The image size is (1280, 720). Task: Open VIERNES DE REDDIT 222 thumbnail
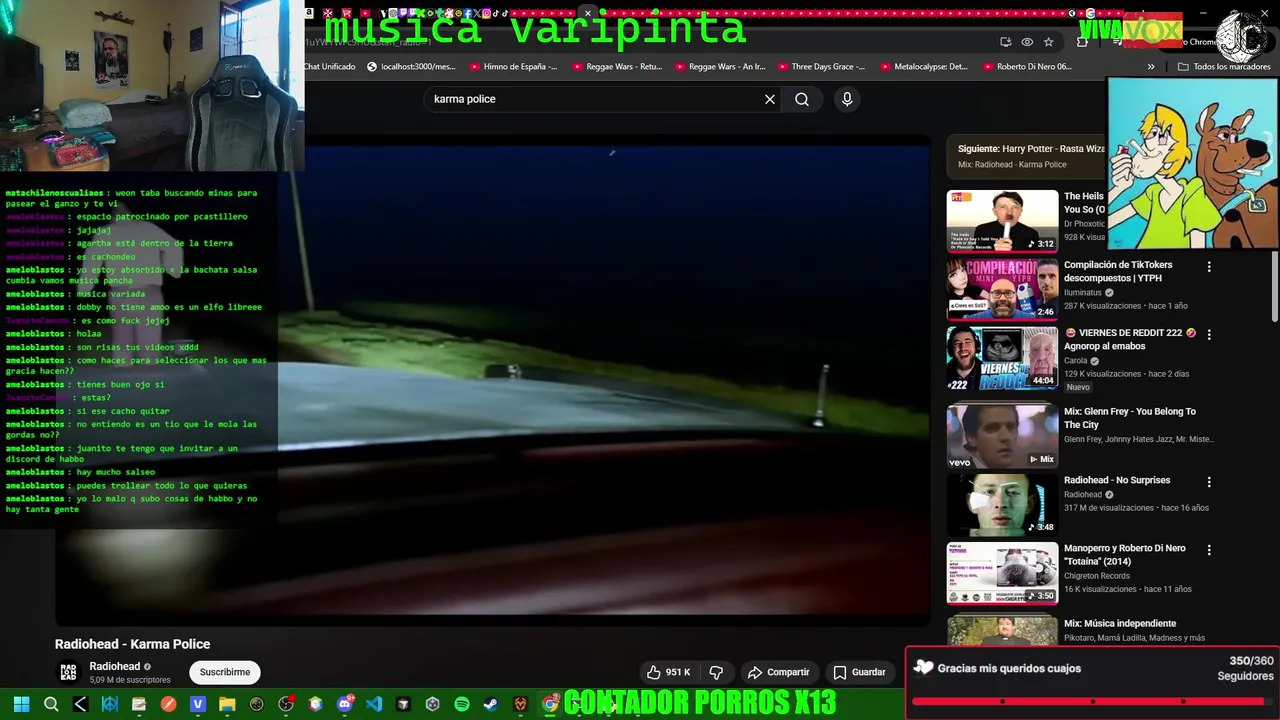coord(1002,357)
